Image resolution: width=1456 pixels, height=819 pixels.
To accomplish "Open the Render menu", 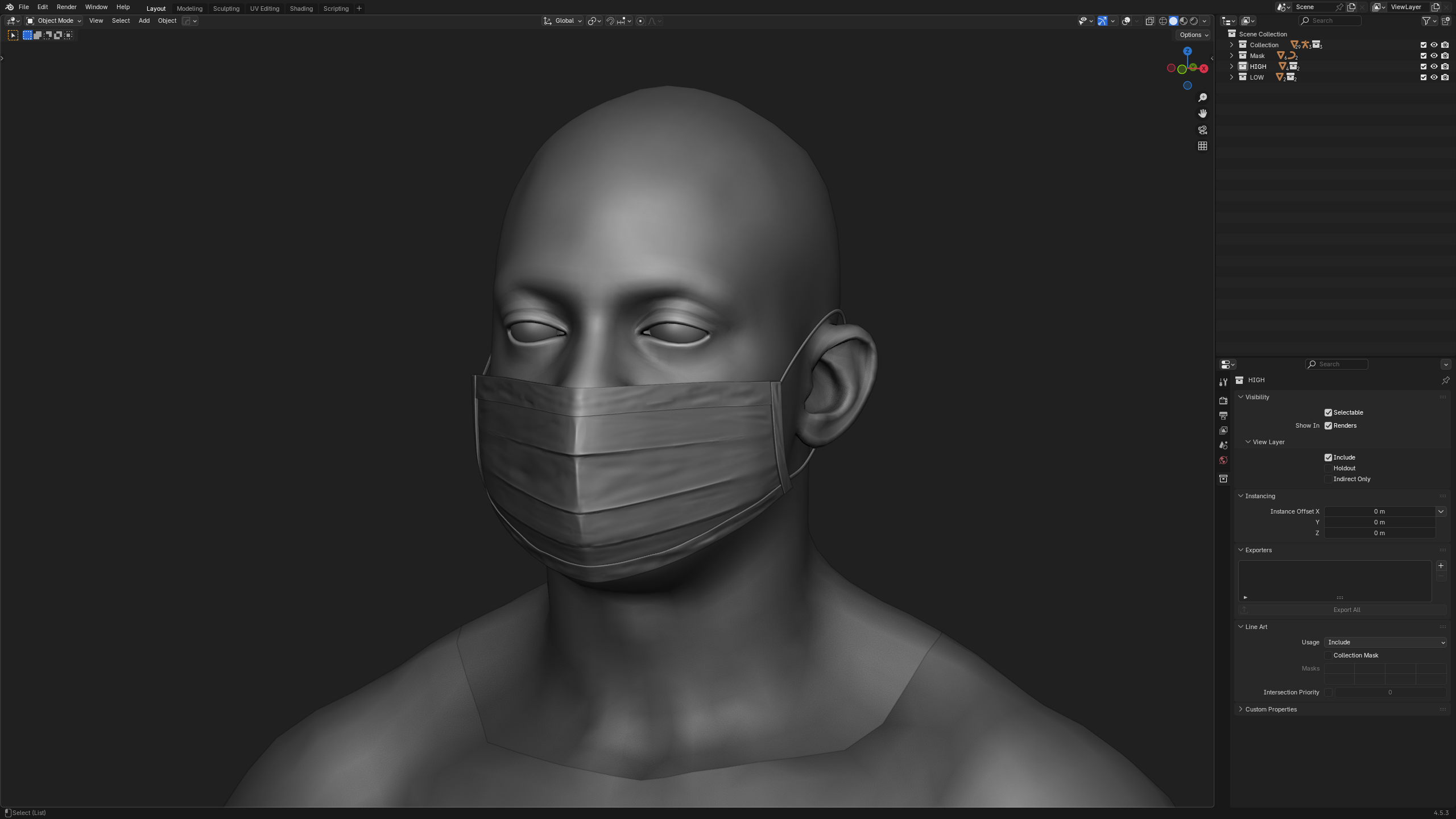I will (67, 7).
